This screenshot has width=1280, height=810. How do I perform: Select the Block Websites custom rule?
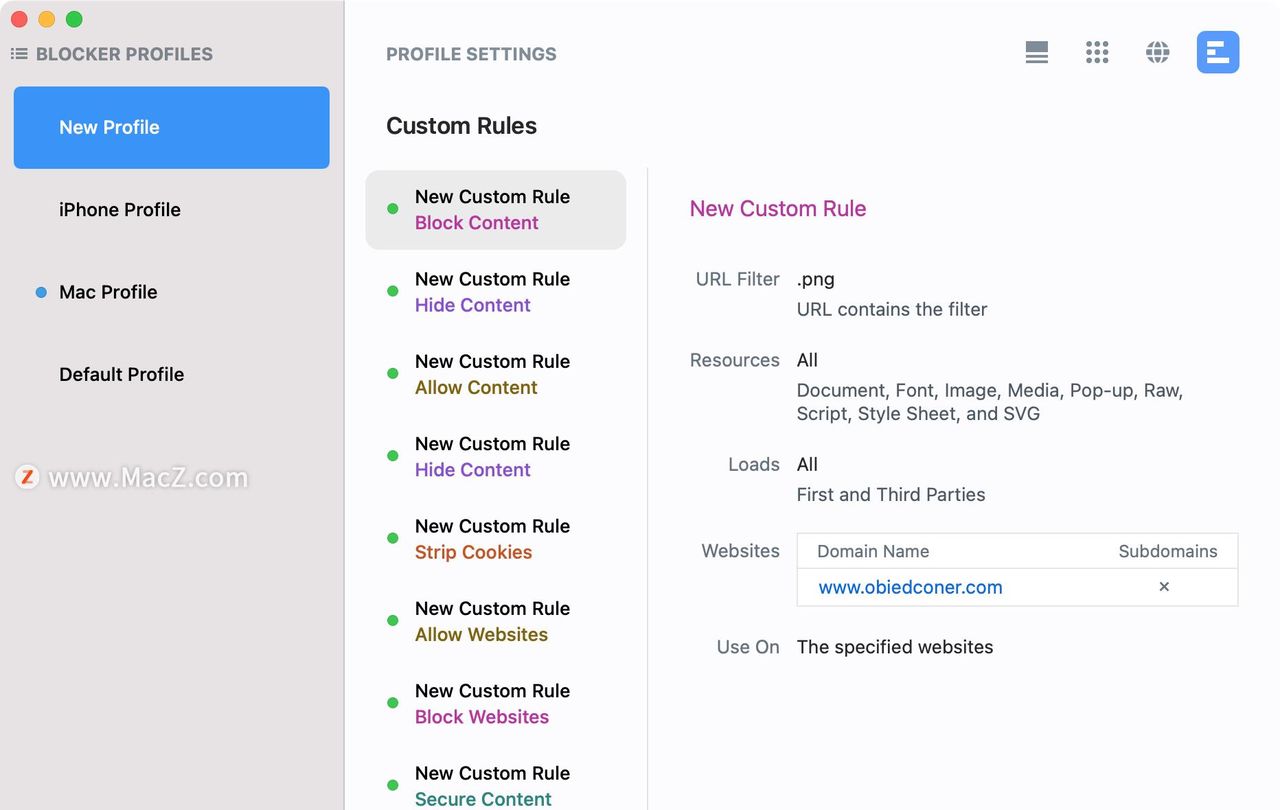coord(492,704)
